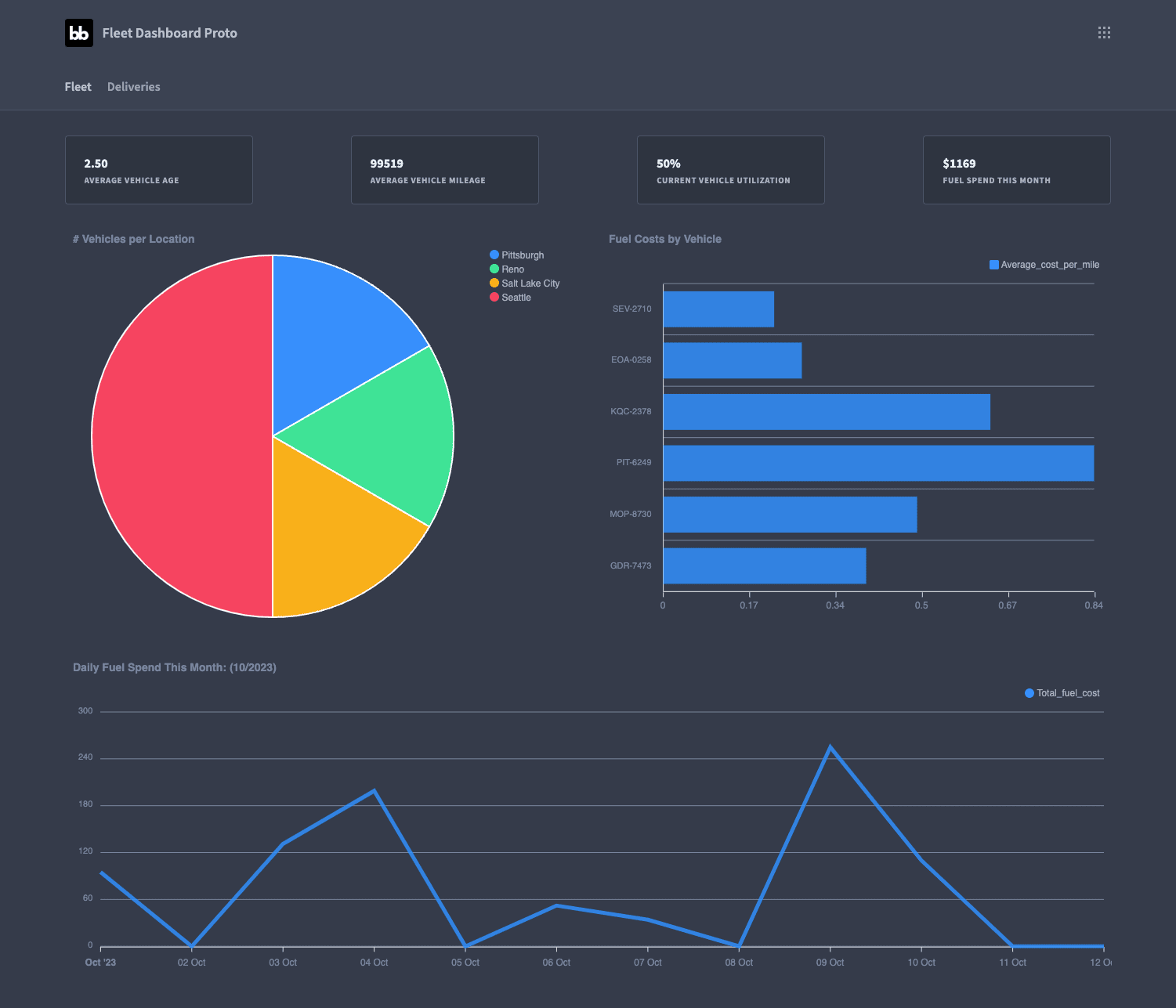Open the Deliveries tab

click(134, 87)
